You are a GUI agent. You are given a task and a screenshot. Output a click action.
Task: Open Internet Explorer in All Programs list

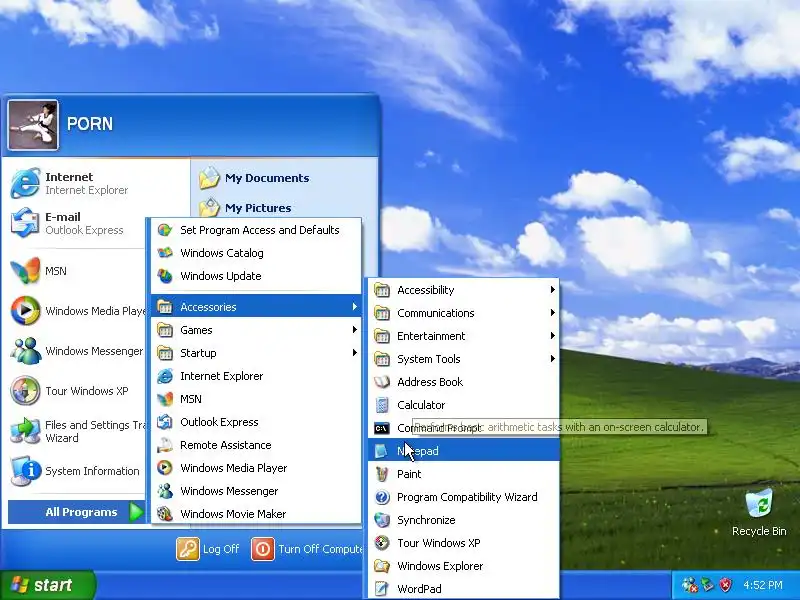point(256,376)
